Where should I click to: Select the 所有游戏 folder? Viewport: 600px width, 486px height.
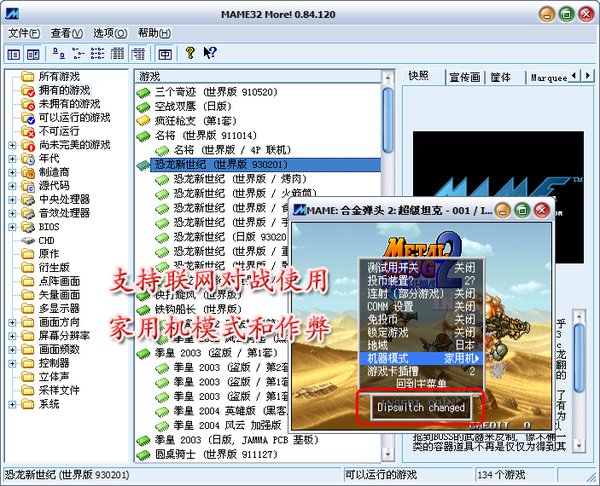pyautogui.click(x=59, y=77)
